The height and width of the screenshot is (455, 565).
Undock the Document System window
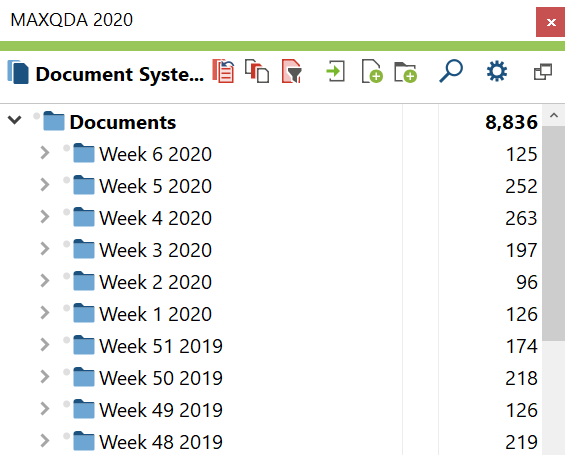pos(543,72)
